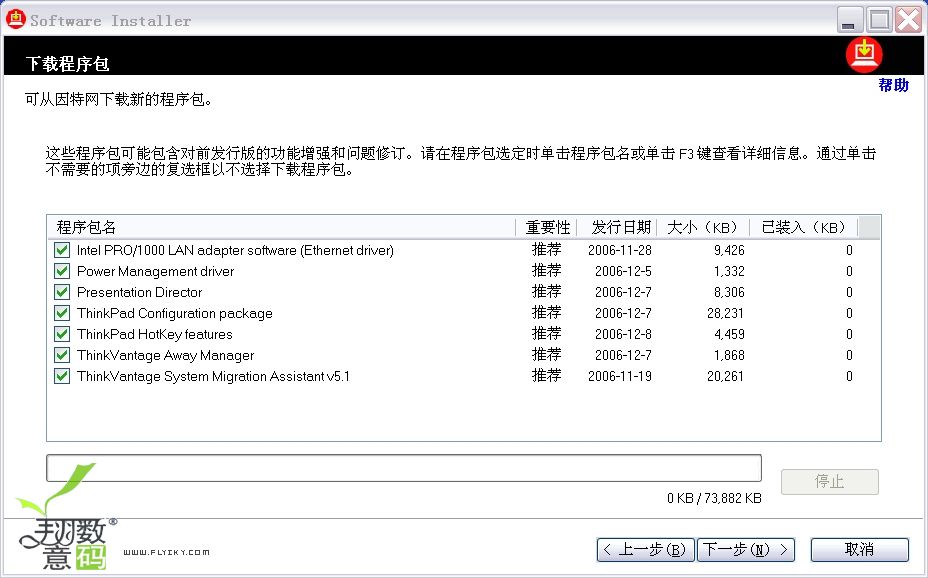Minimize the Software Installer window

click(849, 20)
